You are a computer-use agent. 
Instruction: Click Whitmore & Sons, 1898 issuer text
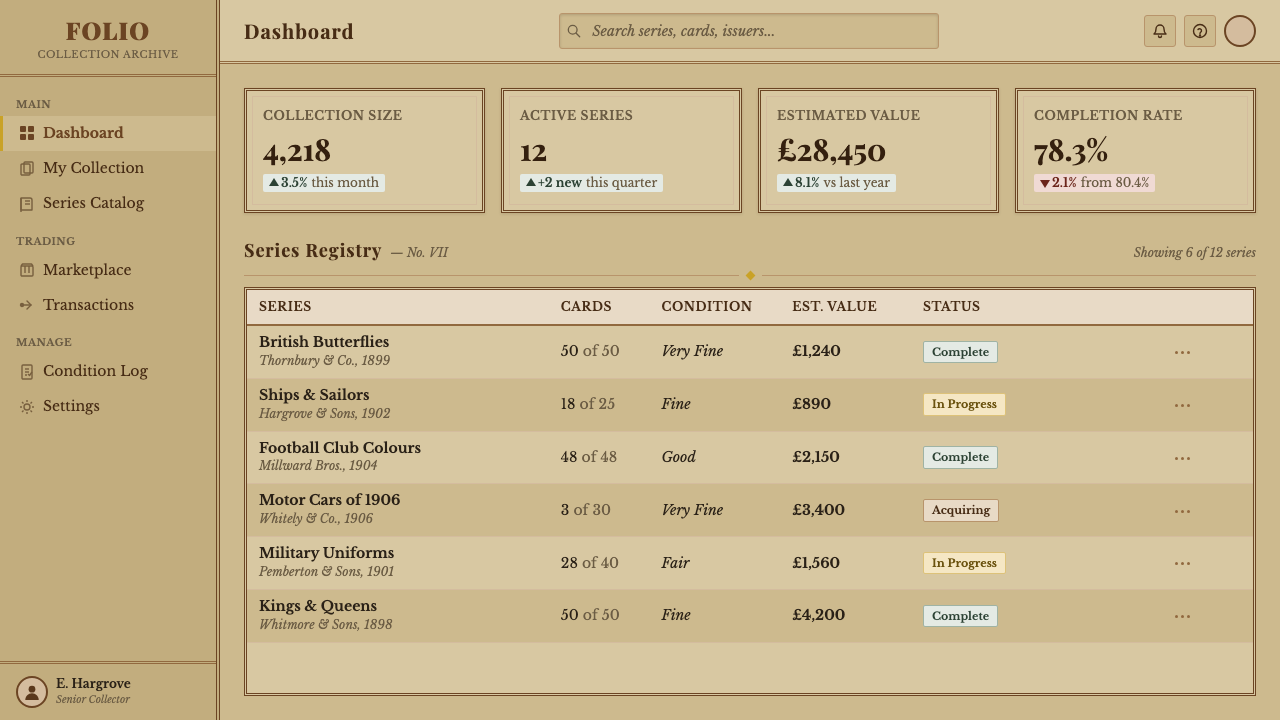point(325,625)
